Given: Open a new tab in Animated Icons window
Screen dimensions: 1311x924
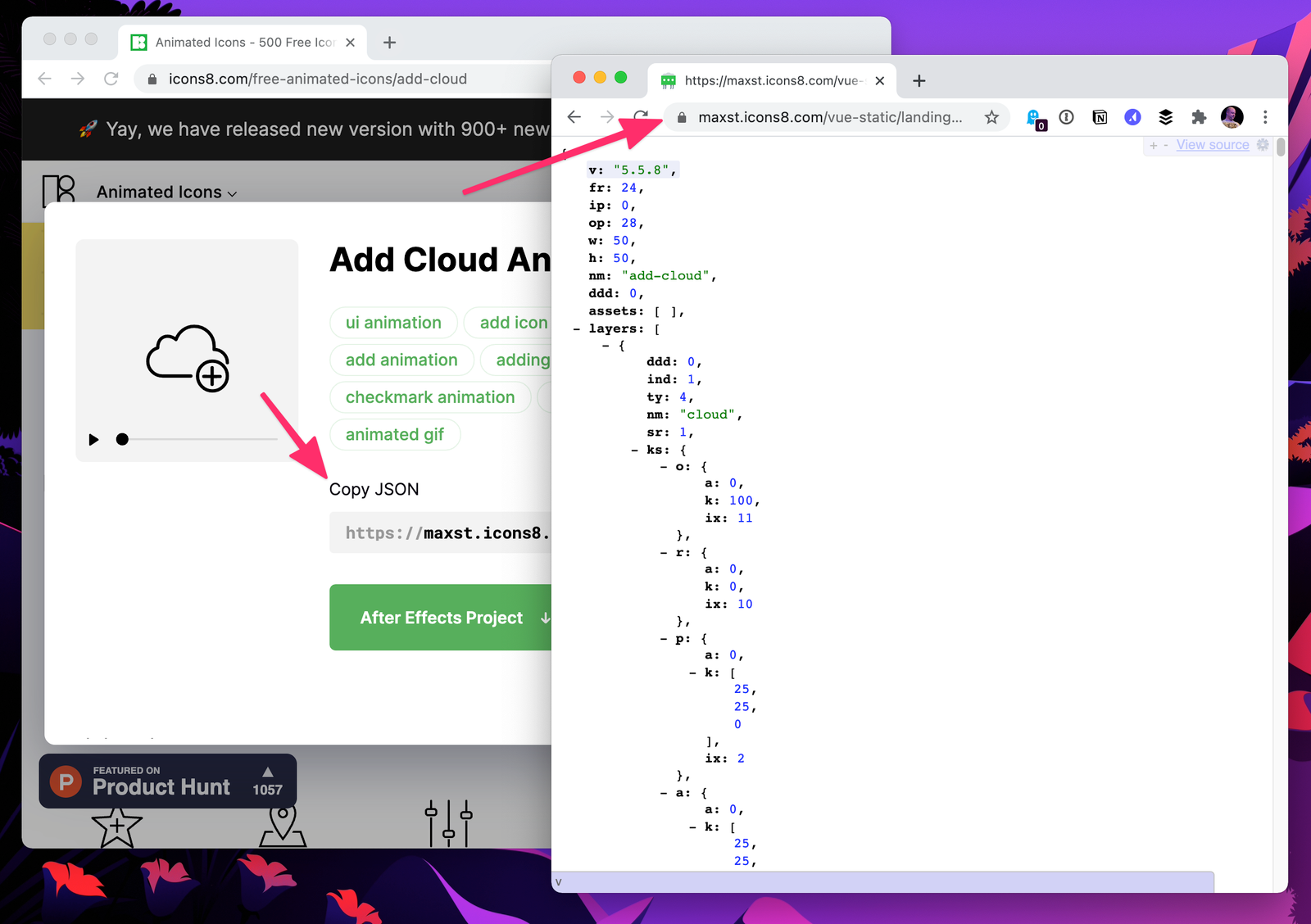Looking at the screenshot, I should pos(390,42).
